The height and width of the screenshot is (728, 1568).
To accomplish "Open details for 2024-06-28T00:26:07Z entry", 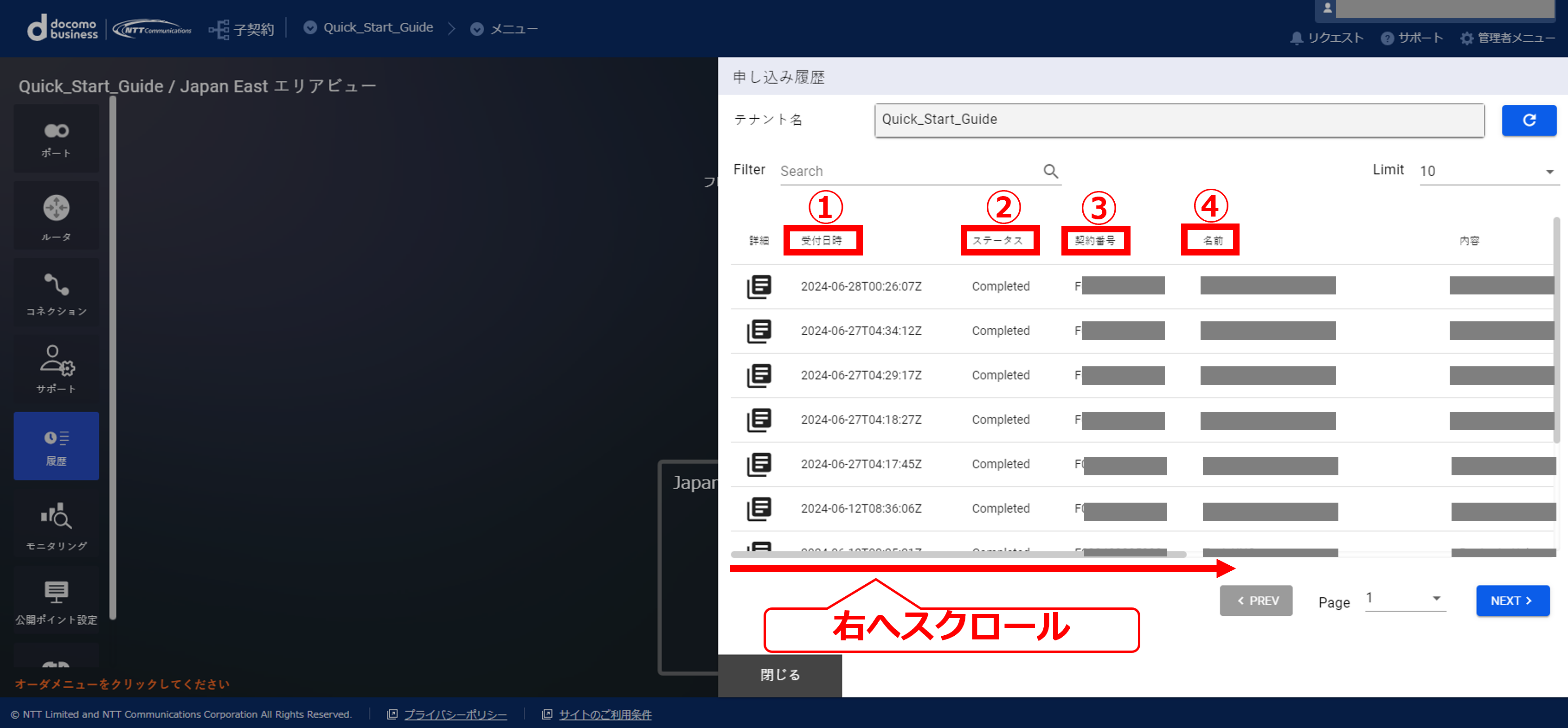I will 758,287.
